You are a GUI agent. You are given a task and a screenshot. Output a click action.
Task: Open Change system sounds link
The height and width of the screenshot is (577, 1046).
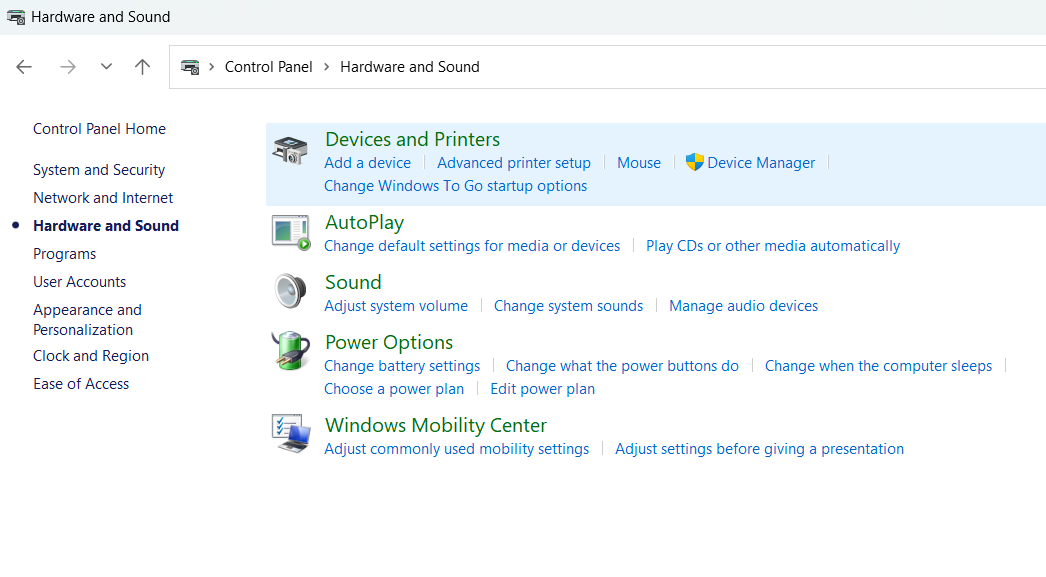coord(568,306)
